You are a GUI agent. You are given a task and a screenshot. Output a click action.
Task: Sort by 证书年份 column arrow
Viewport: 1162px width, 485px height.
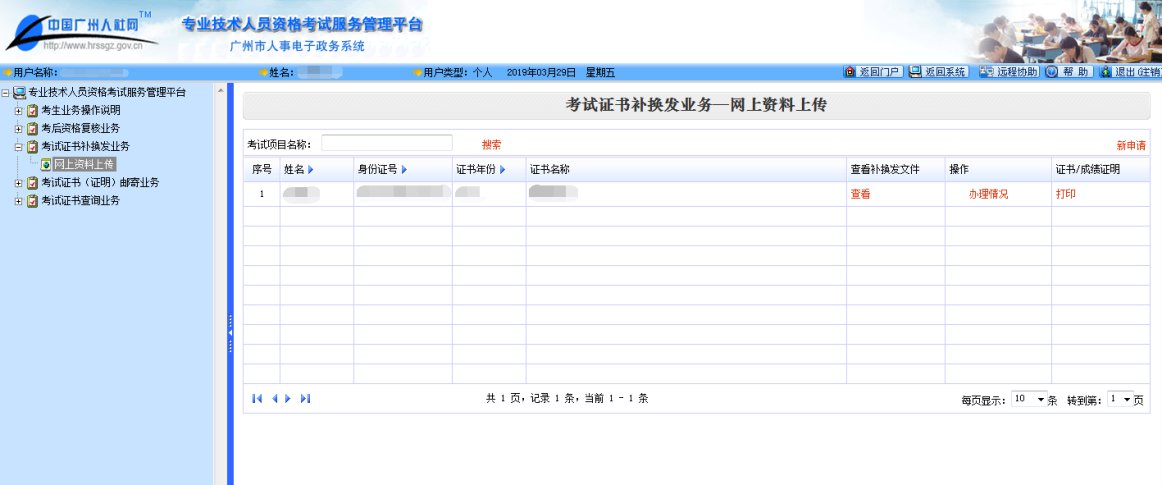pos(502,170)
